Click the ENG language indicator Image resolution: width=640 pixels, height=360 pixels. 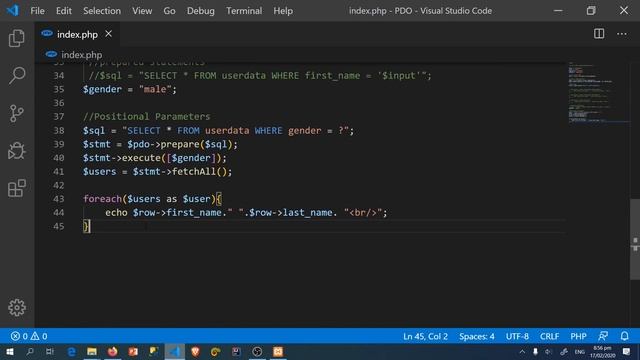[580, 351]
